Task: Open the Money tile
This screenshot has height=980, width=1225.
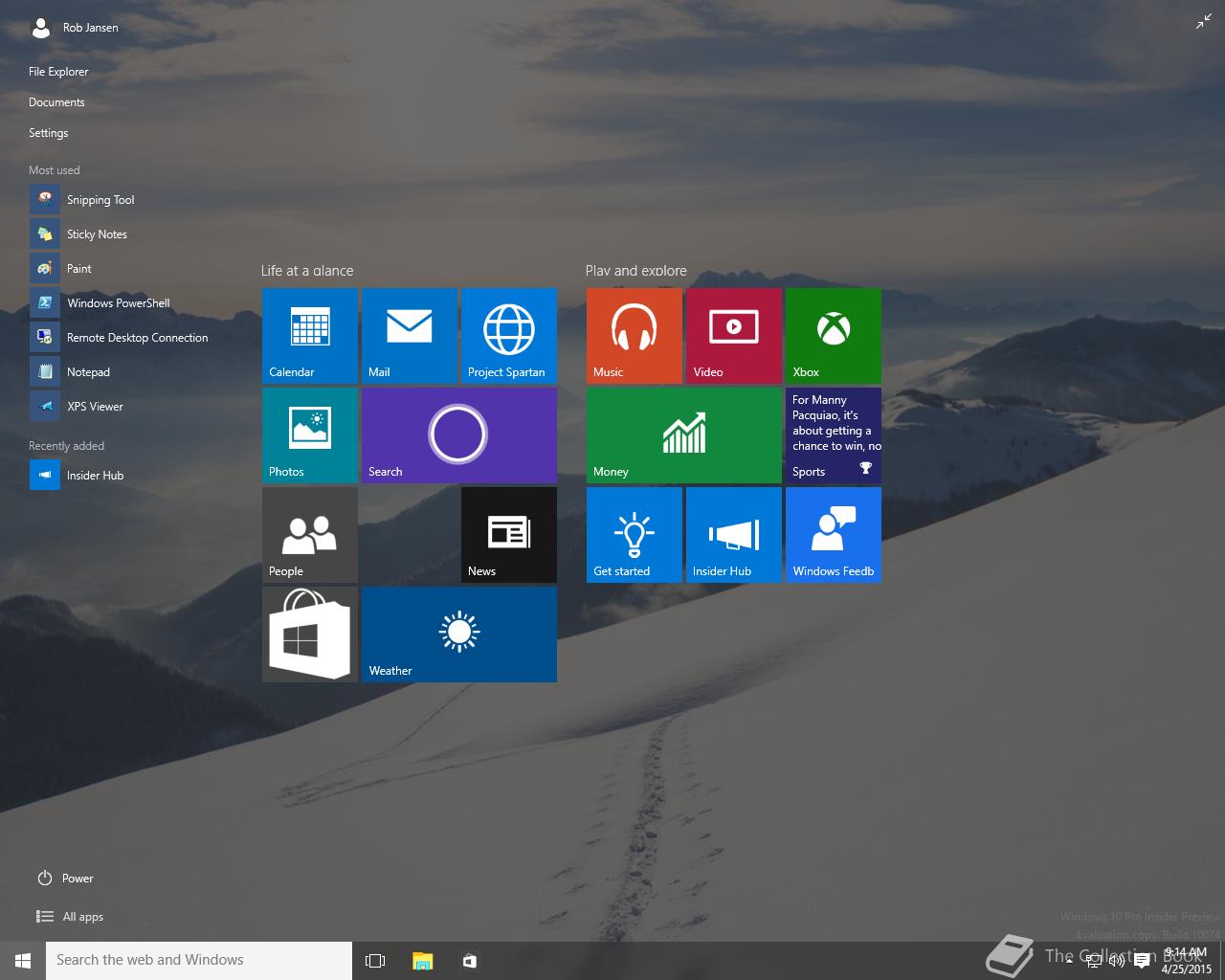Action: 684,435
